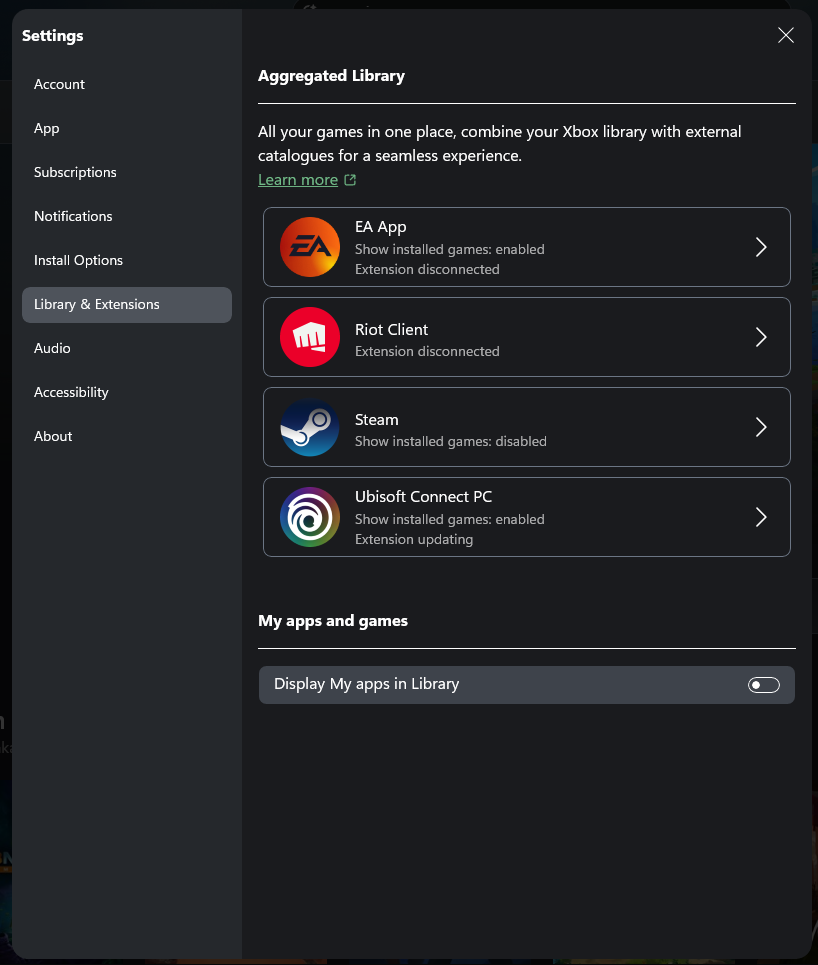Click the Aggregated Library heading
The height and width of the screenshot is (965, 818).
coord(331,76)
